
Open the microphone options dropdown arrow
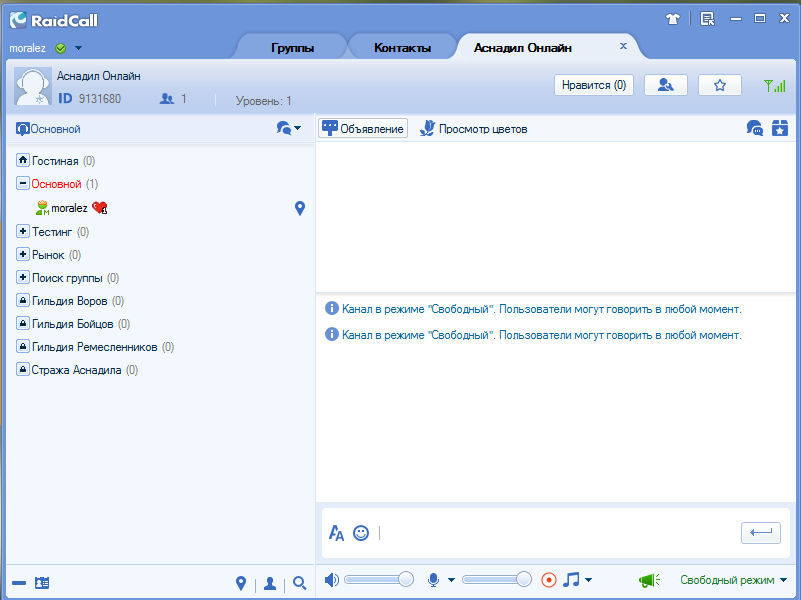[x=451, y=580]
